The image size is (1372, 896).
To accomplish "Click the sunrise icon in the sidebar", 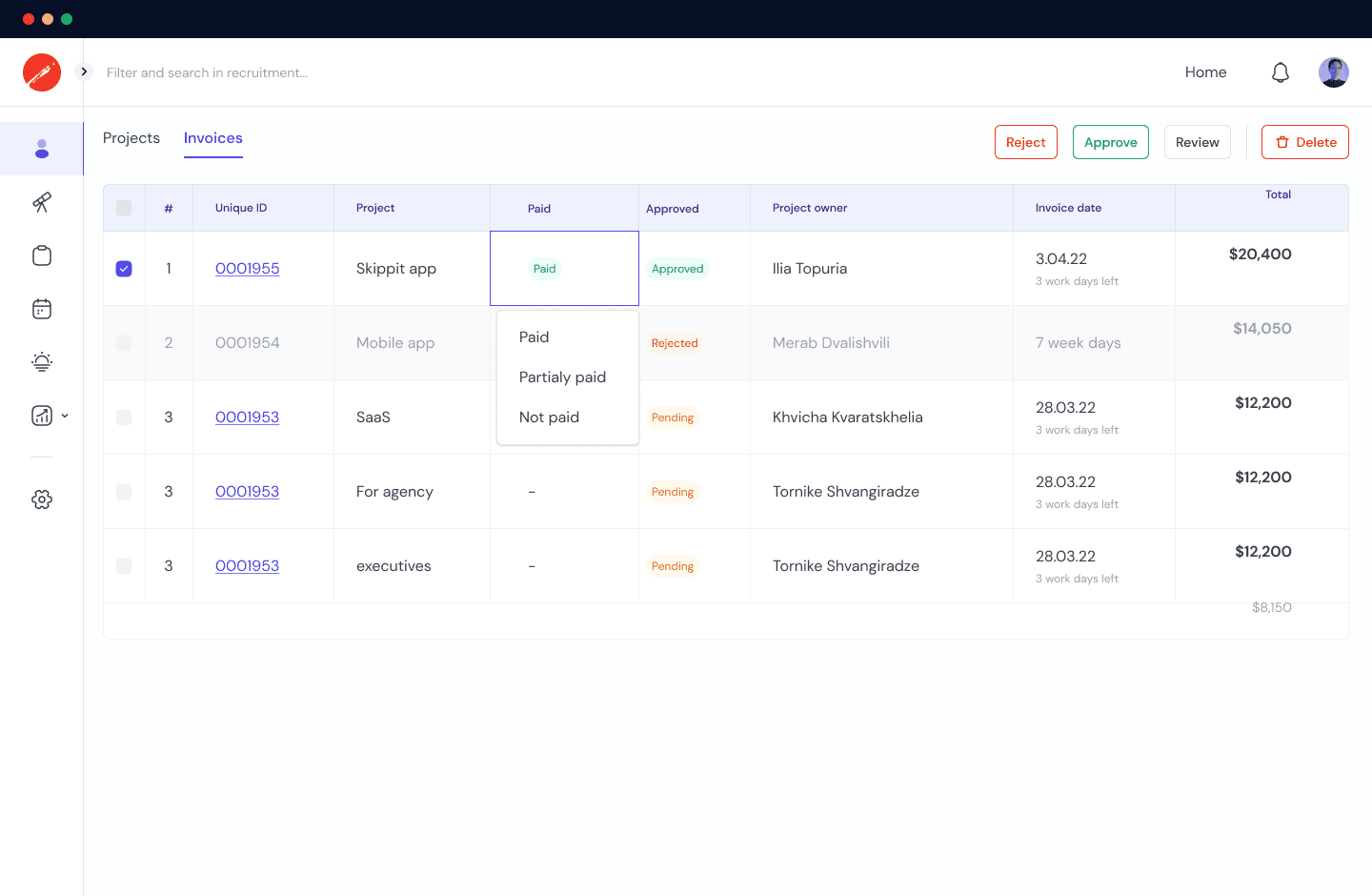I will tap(42, 361).
